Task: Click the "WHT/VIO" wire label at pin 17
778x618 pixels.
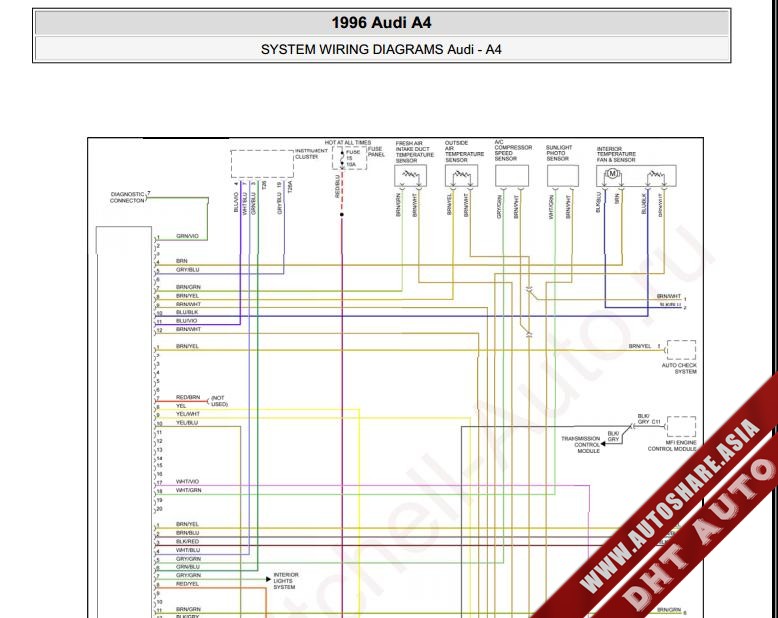Action: coord(188,482)
